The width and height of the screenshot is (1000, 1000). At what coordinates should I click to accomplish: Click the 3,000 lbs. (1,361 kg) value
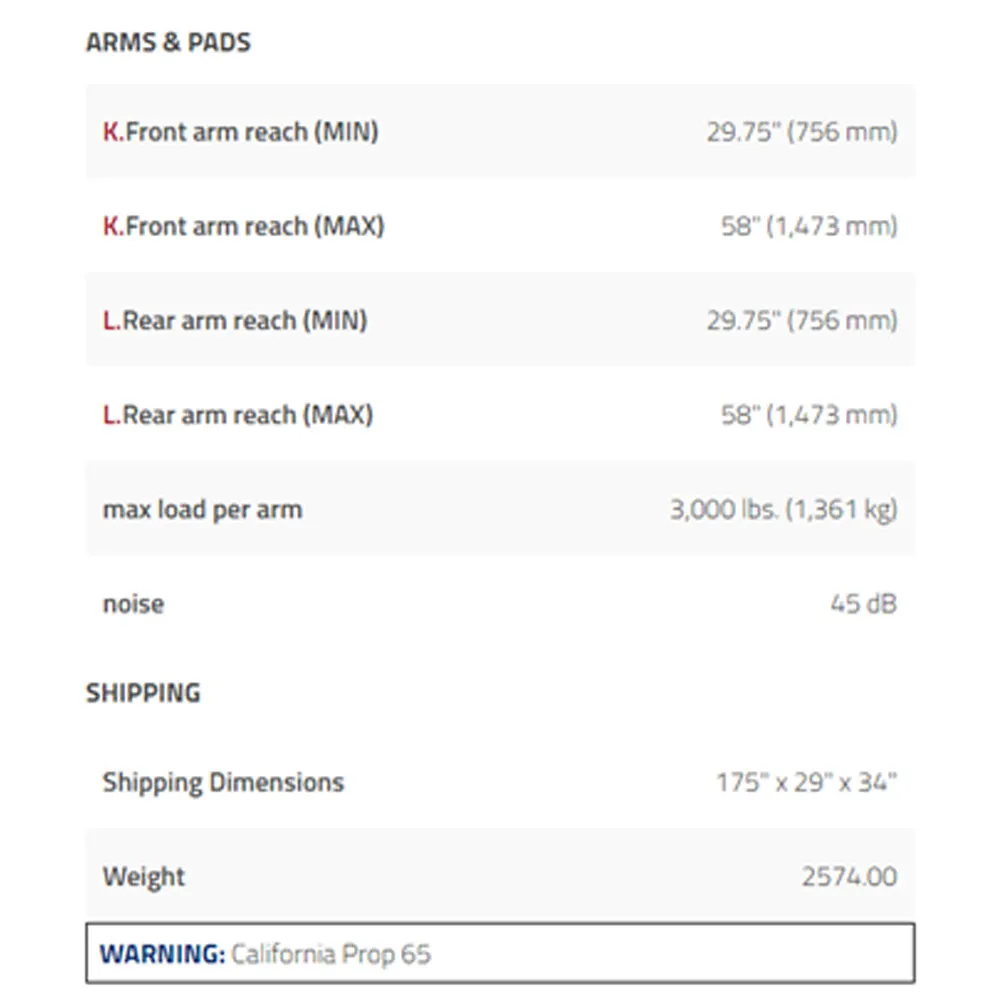coord(783,510)
